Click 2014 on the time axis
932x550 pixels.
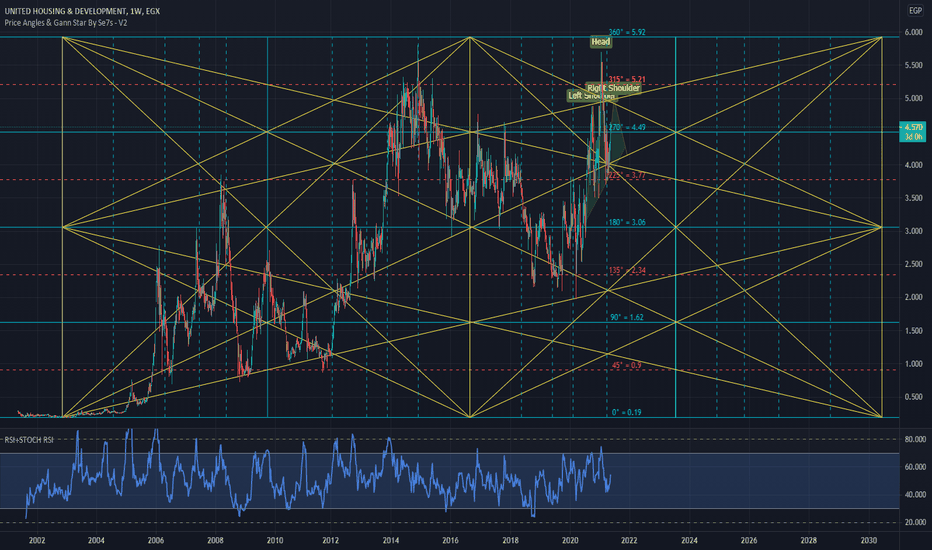391,540
